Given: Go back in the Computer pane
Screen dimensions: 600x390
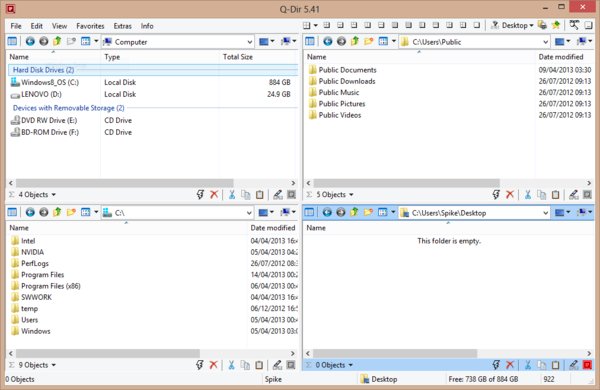Looking at the screenshot, I should pyautogui.click(x=30, y=41).
